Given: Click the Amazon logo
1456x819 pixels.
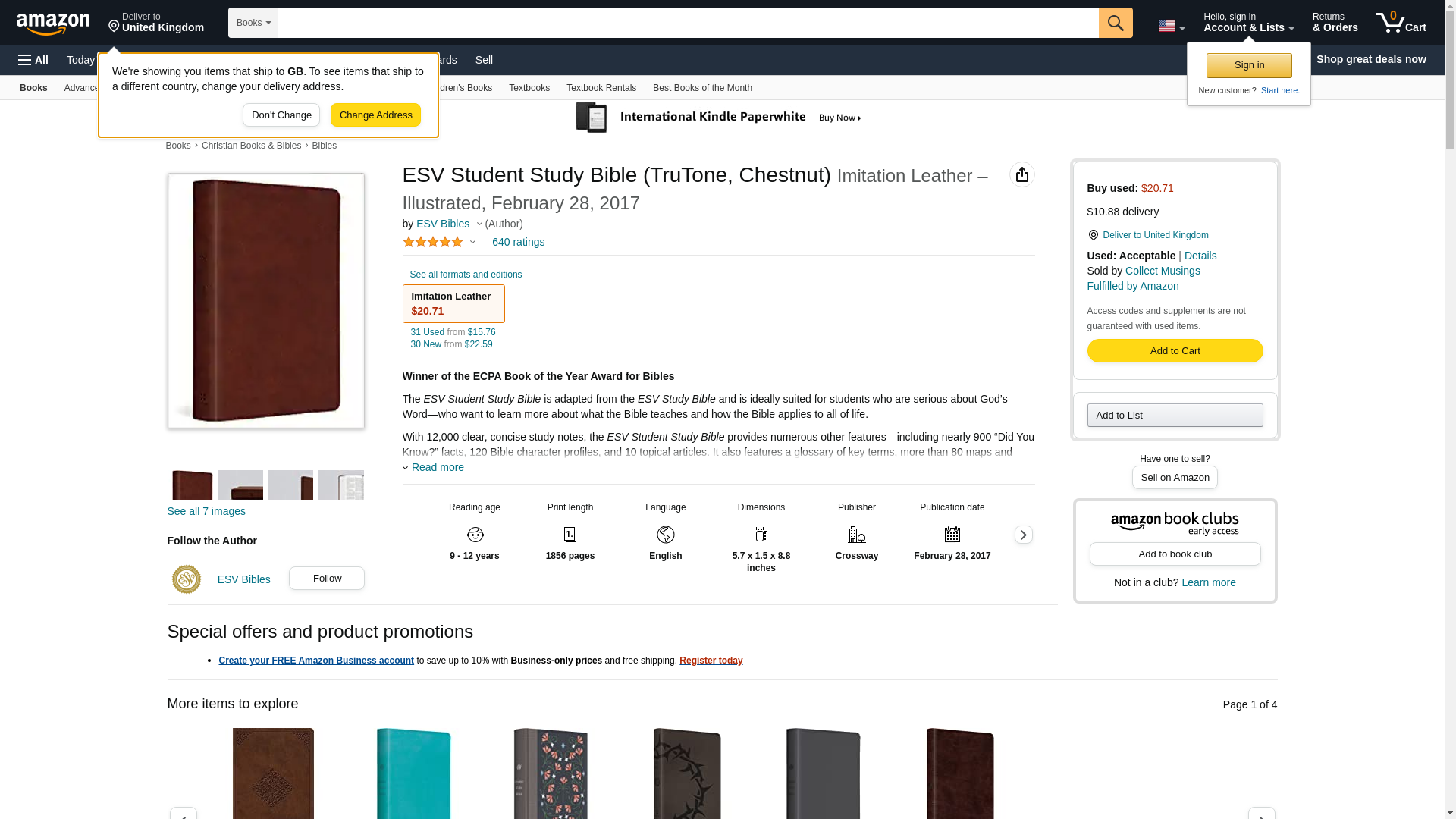Looking at the screenshot, I should point(53,24).
